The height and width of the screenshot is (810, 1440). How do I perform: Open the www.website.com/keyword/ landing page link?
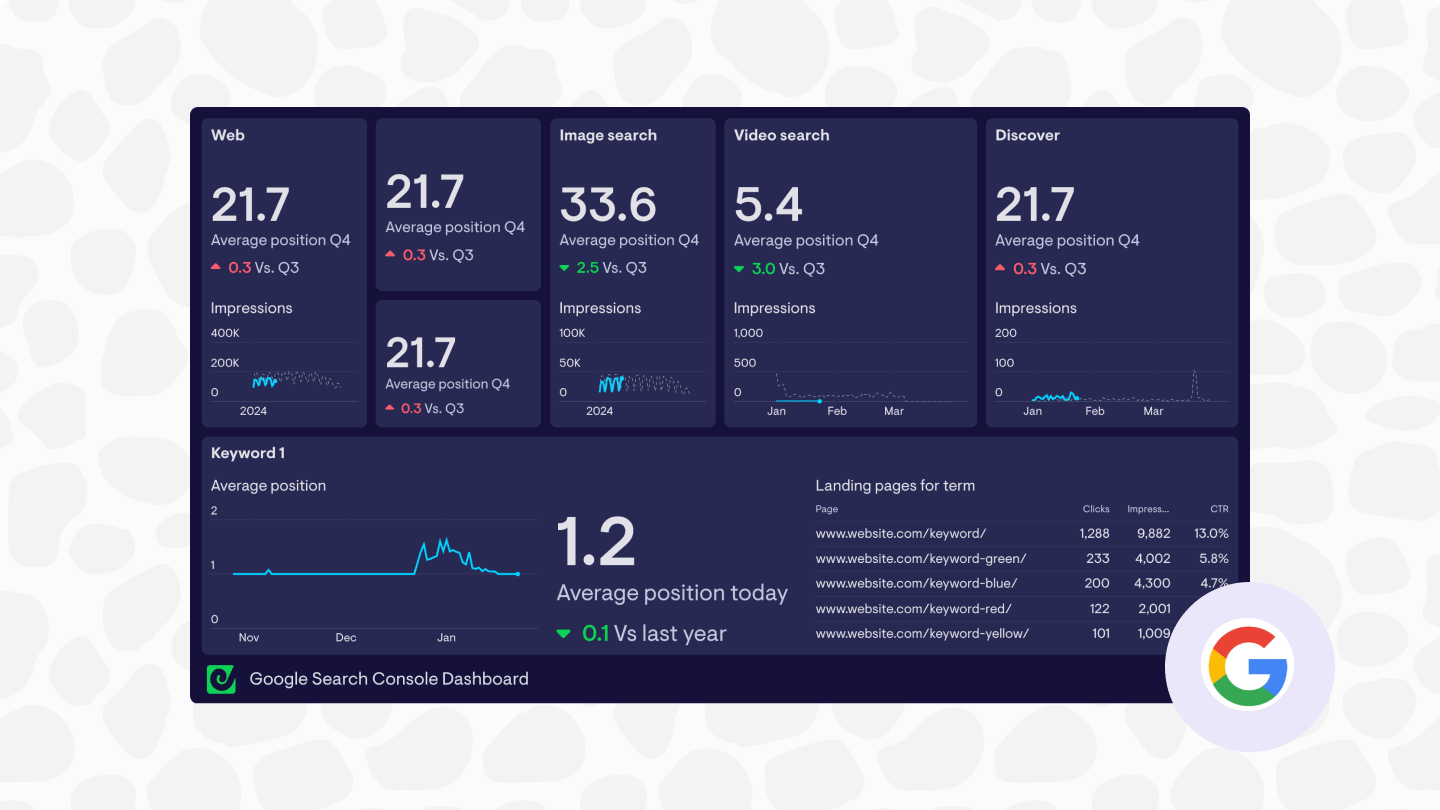(x=901, y=533)
